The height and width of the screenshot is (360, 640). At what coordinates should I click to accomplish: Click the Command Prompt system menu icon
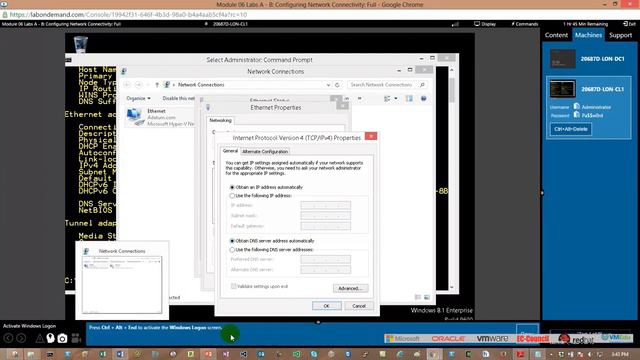(x=68, y=60)
